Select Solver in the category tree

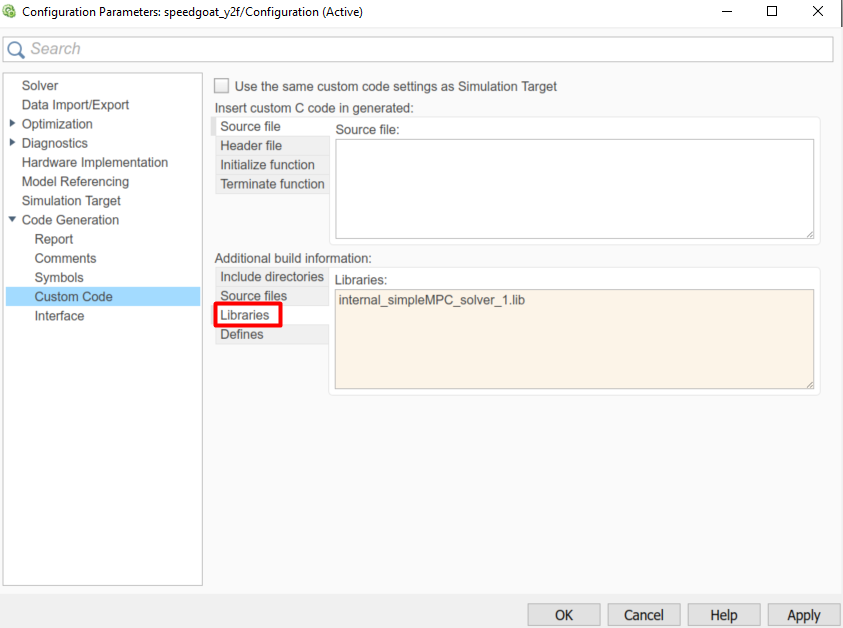pyautogui.click(x=40, y=86)
